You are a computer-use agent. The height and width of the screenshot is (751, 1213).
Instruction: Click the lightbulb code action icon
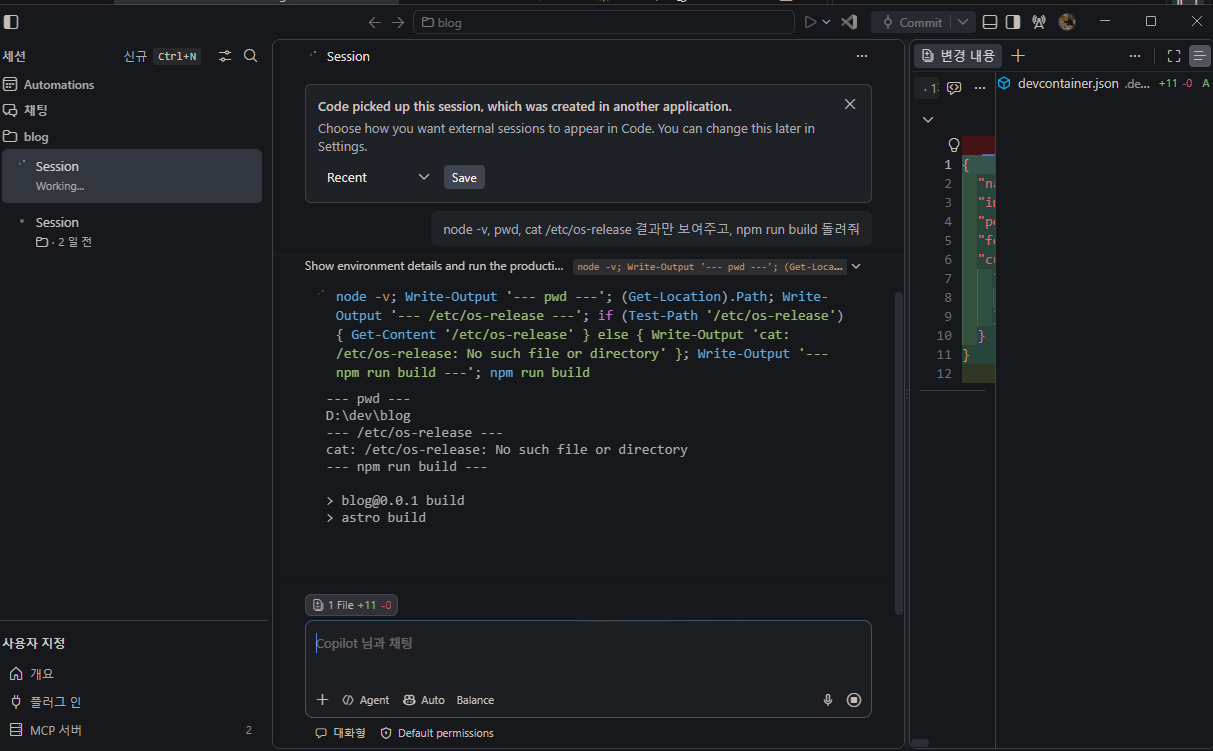(x=954, y=145)
